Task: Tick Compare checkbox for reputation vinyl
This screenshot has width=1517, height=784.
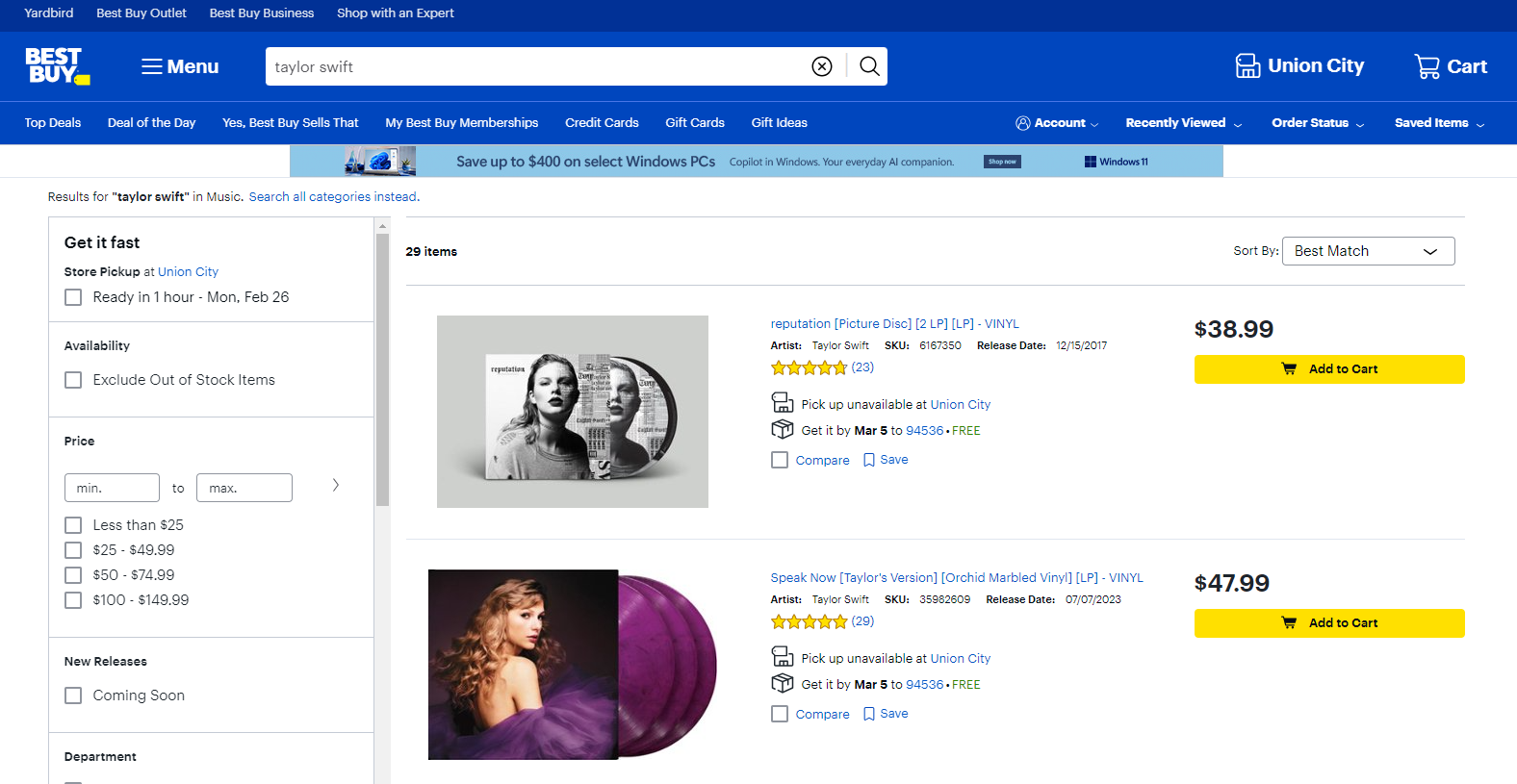Action: (780, 460)
